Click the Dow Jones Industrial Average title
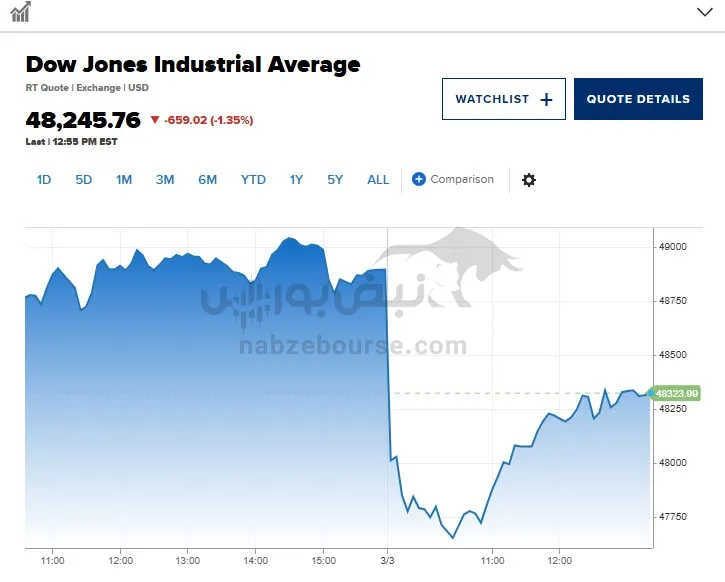The width and height of the screenshot is (725, 582). [193, 65]
